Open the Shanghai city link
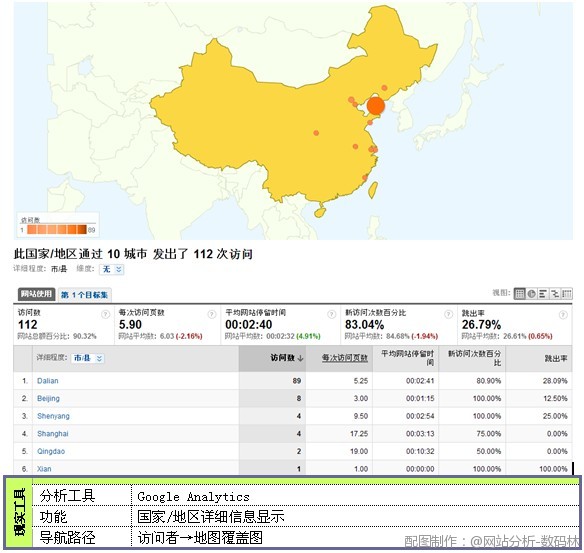The width and height of the screenshot is (584, 553). (53, 434)
